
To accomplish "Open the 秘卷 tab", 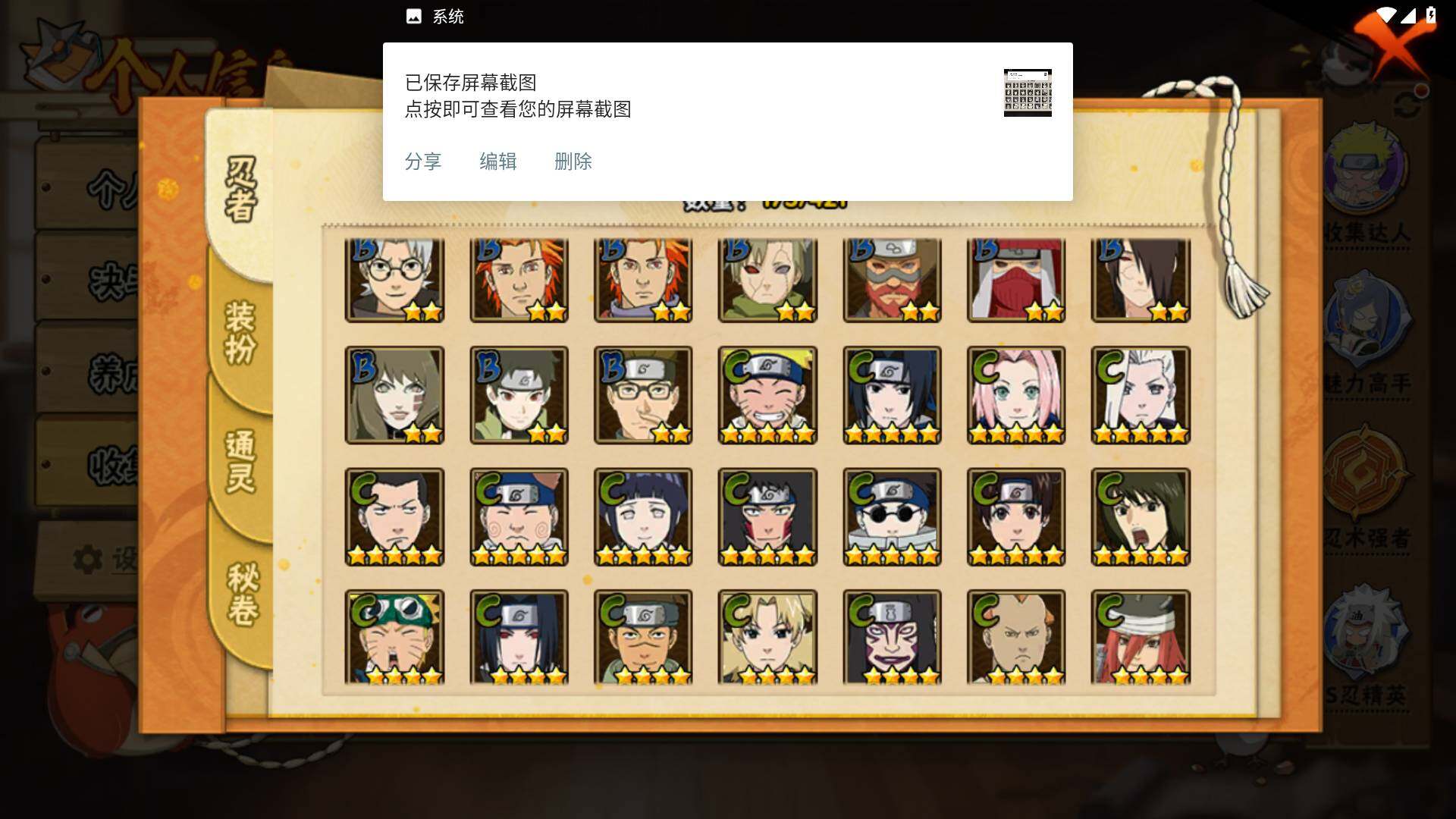I will (x=243, y=593).
